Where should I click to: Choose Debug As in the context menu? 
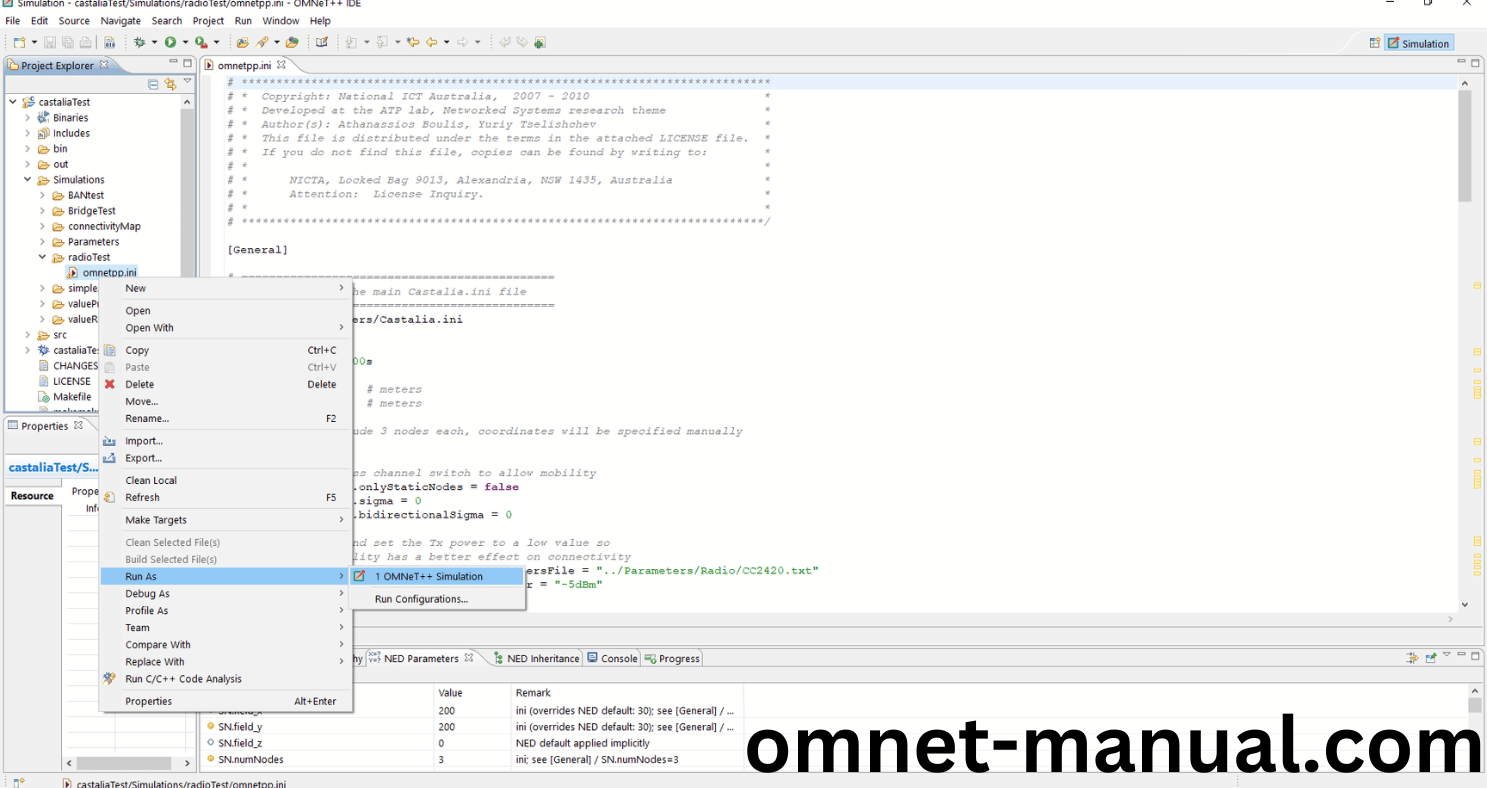pos(225,593)
